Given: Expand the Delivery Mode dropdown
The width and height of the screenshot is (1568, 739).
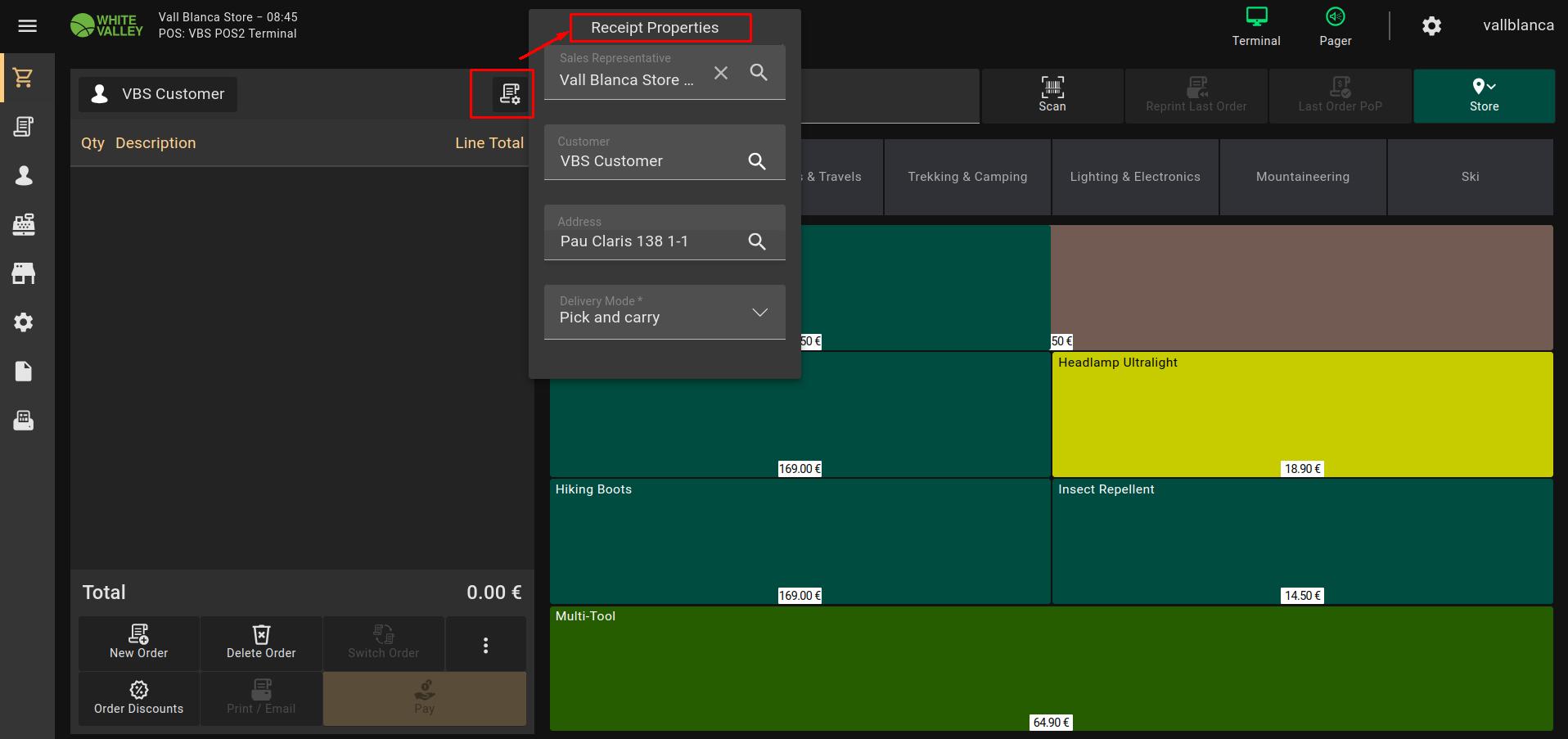Looking at the screenshot, I should (759, 313).
